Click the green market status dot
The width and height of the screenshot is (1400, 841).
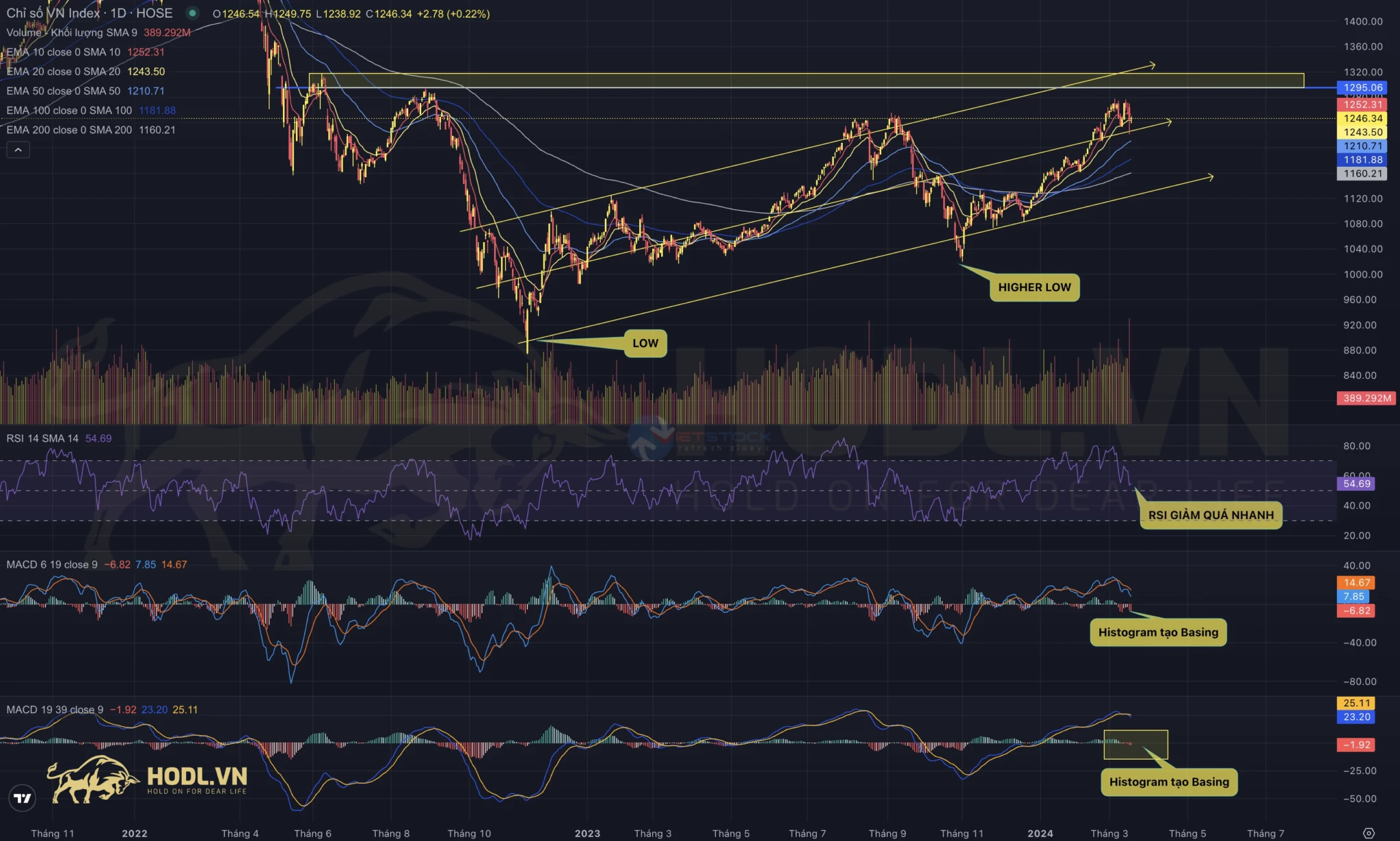coord(193,13)
